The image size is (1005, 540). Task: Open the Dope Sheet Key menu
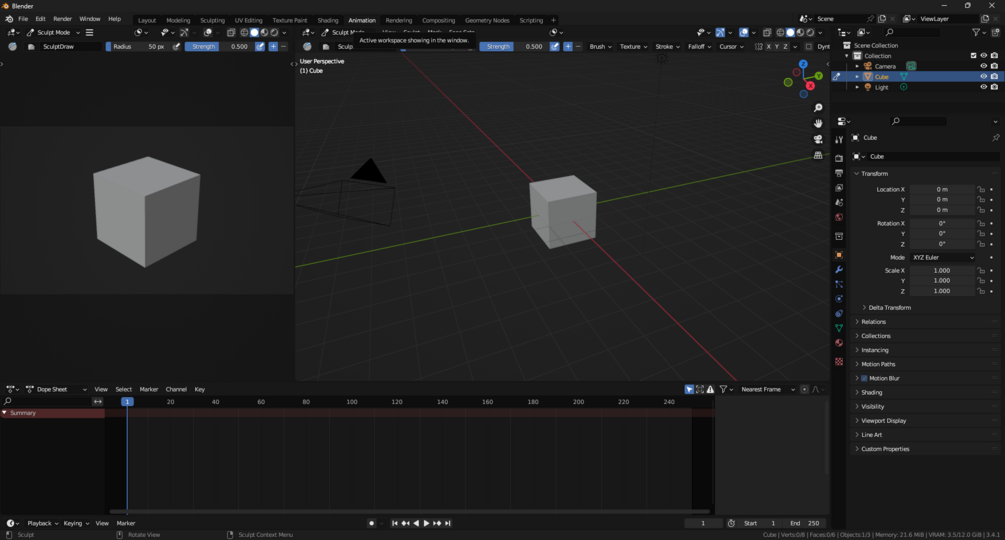(199, 389)
